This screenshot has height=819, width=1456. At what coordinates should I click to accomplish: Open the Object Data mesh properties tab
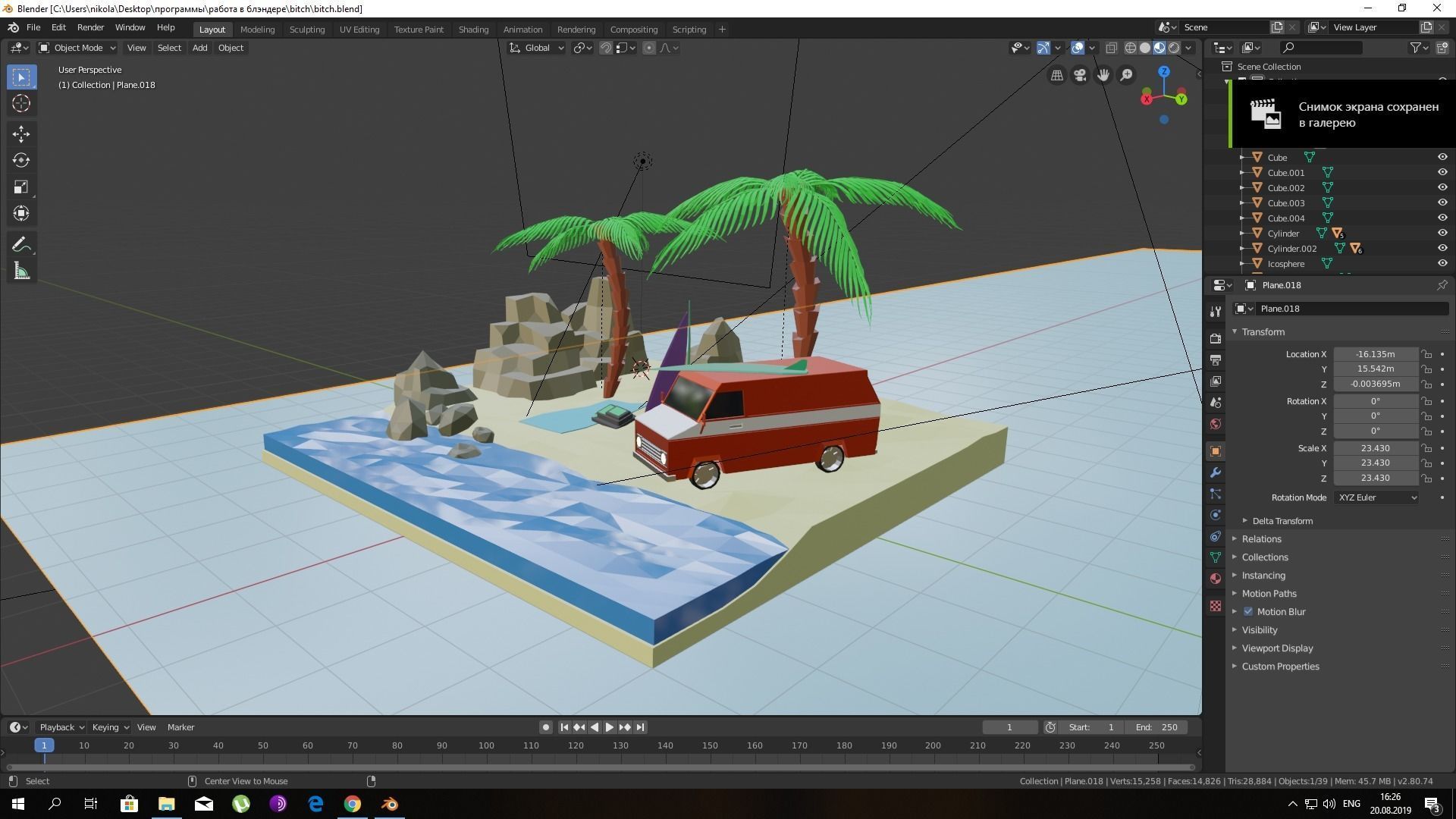[1216, 557]
